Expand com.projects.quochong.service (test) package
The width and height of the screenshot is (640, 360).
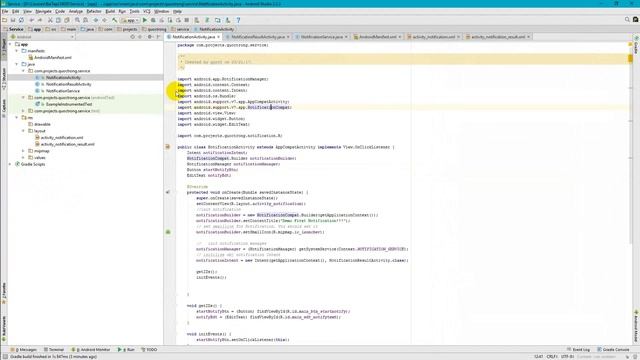[x=23, y=111]
